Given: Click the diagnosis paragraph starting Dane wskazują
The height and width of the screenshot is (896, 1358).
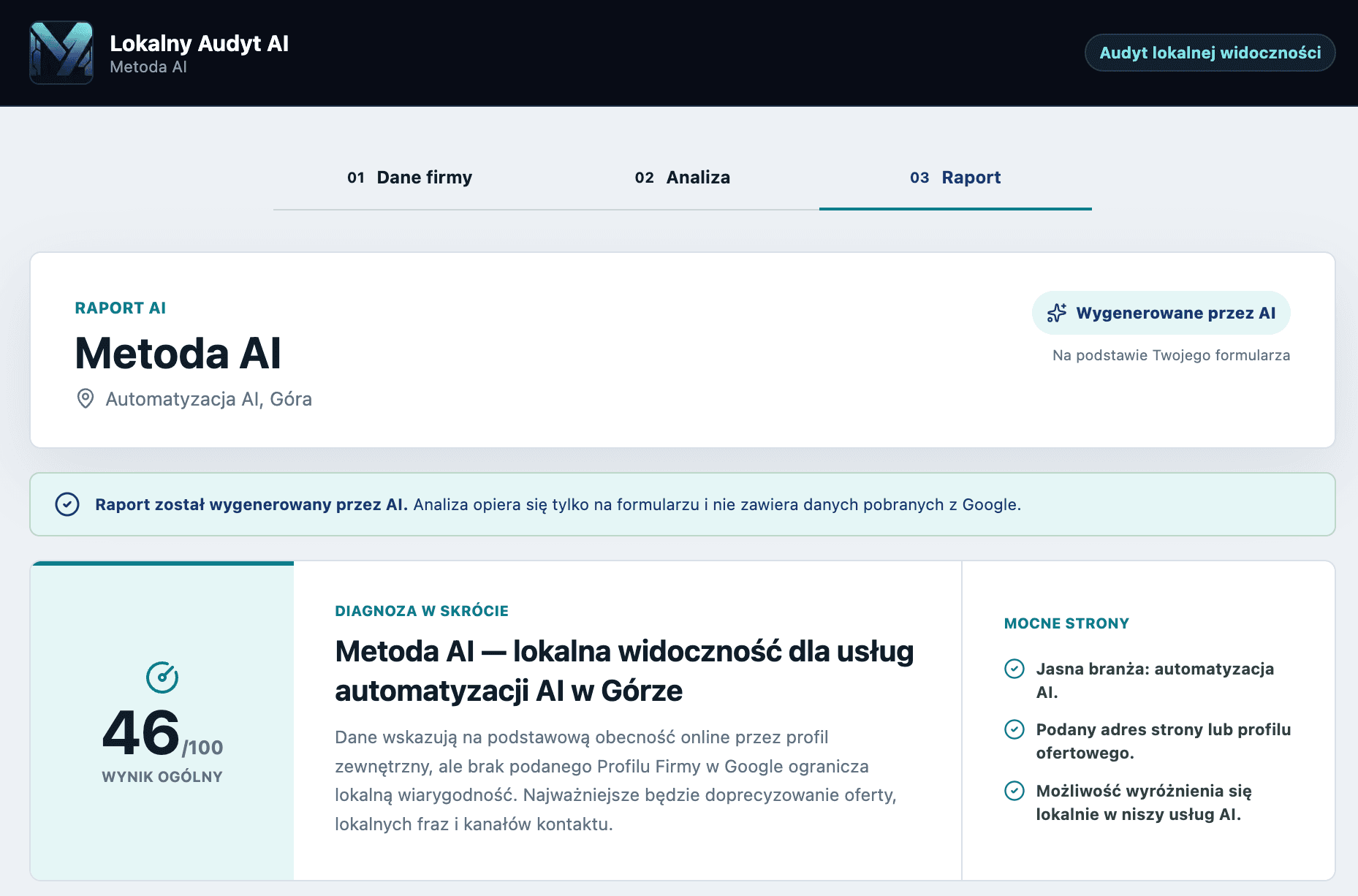Looking at the screenshot, I should [616, 781].
